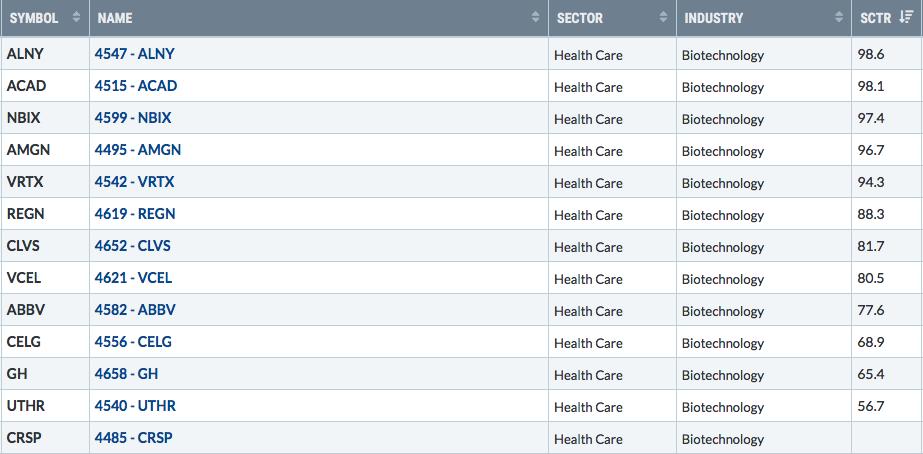Open the 4485 - CRSP link
The image size is (923, 454).
(134, 438)
